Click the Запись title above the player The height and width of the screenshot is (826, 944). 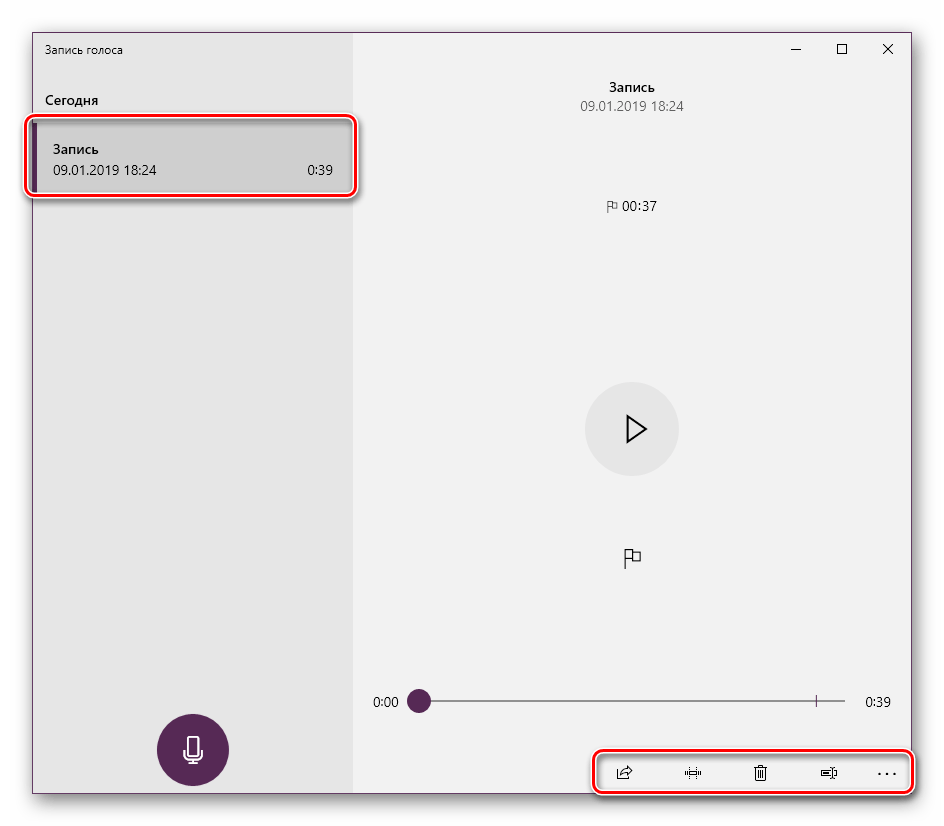[632, 88]
